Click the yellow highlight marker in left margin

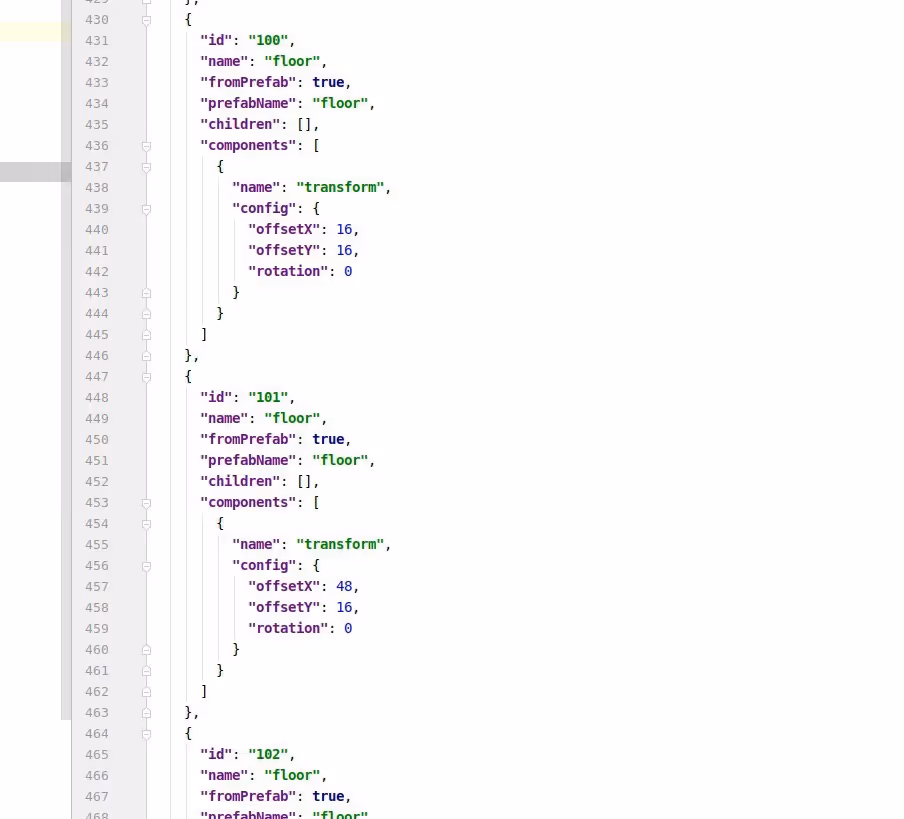[35, 32]
